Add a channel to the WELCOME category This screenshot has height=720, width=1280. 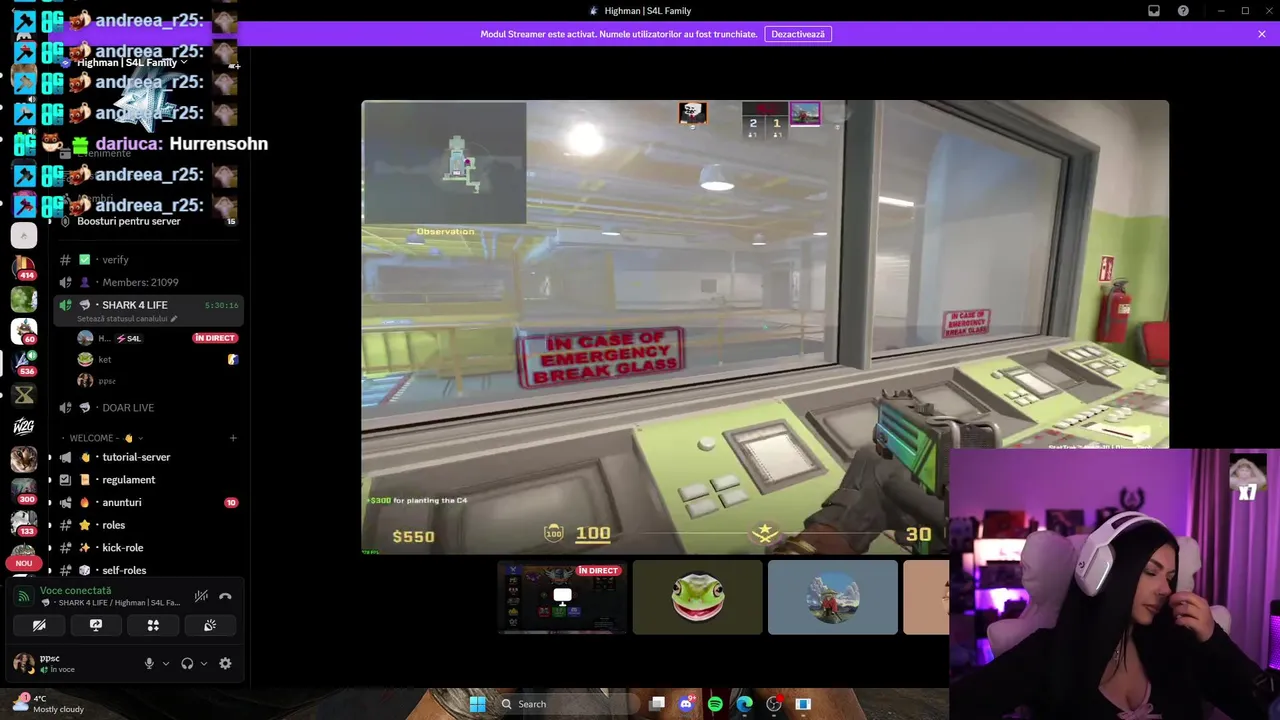233,438
